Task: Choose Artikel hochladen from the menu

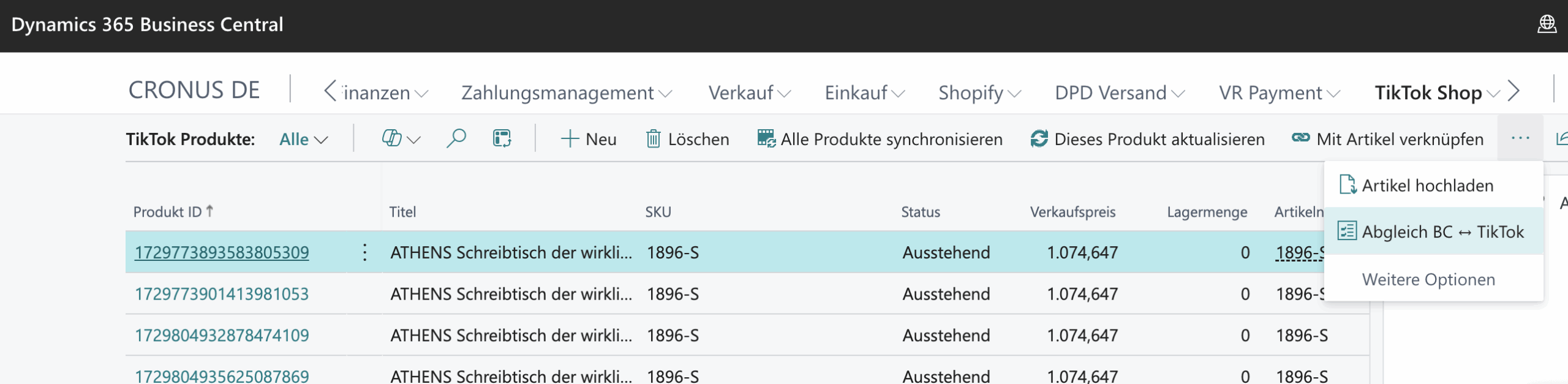Action: [1427, 186]
